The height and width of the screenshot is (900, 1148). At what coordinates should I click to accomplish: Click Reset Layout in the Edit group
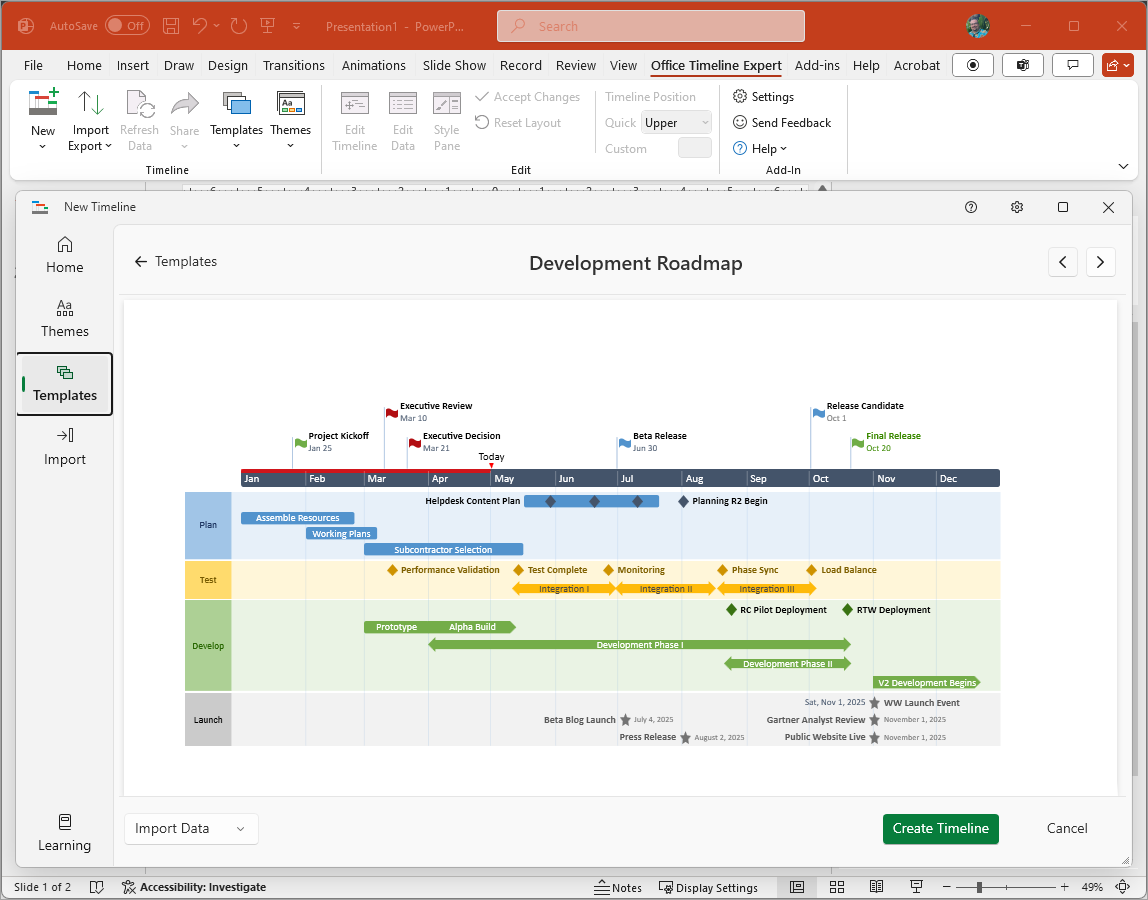(x=518, y=122)
